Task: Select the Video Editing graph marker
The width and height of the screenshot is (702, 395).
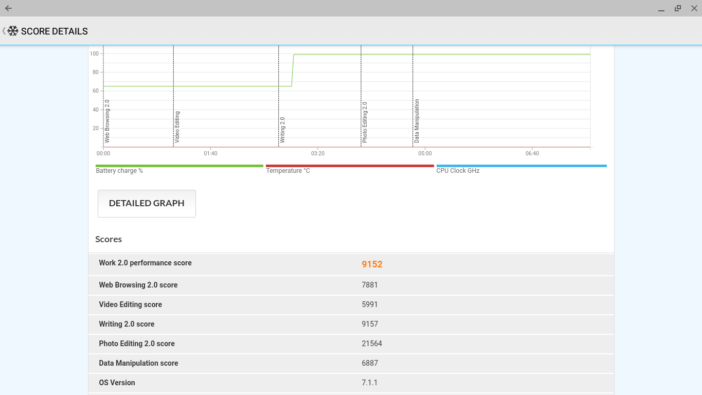Action: (x=177, y=127)
